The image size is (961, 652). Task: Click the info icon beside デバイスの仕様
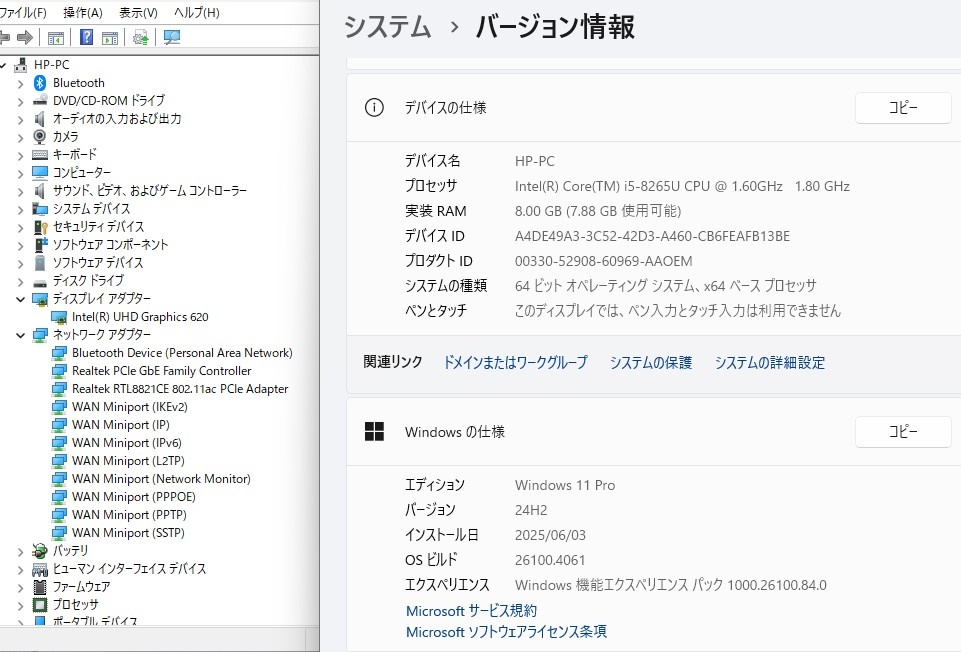coord(374,108)
